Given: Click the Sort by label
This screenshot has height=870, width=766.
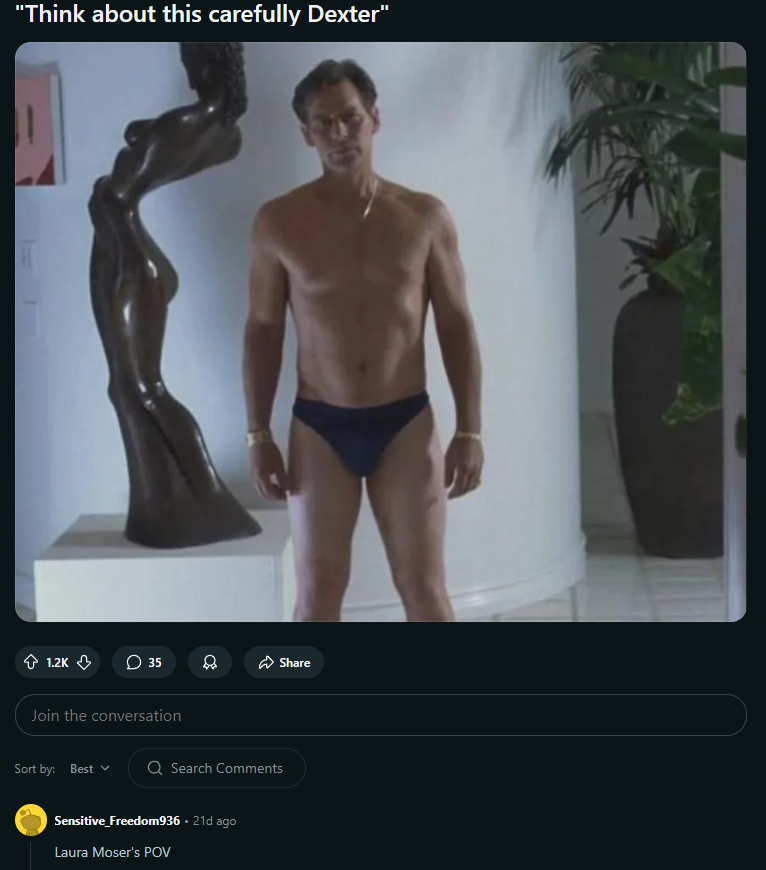Looking at the screenshot, I should [34, 768].
